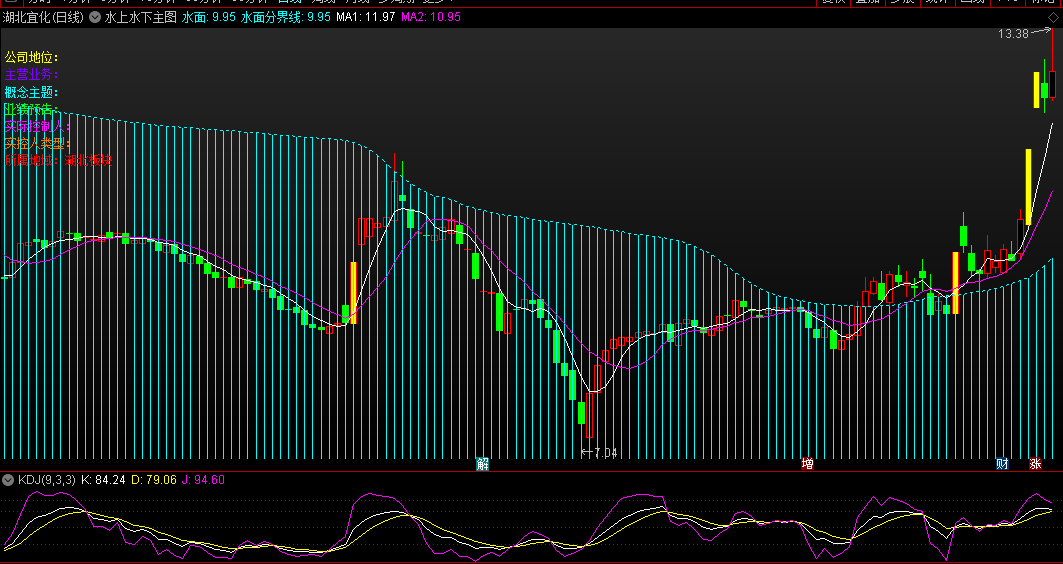Click the KDJ(9,3,3) indicator label

click(46, 480)
